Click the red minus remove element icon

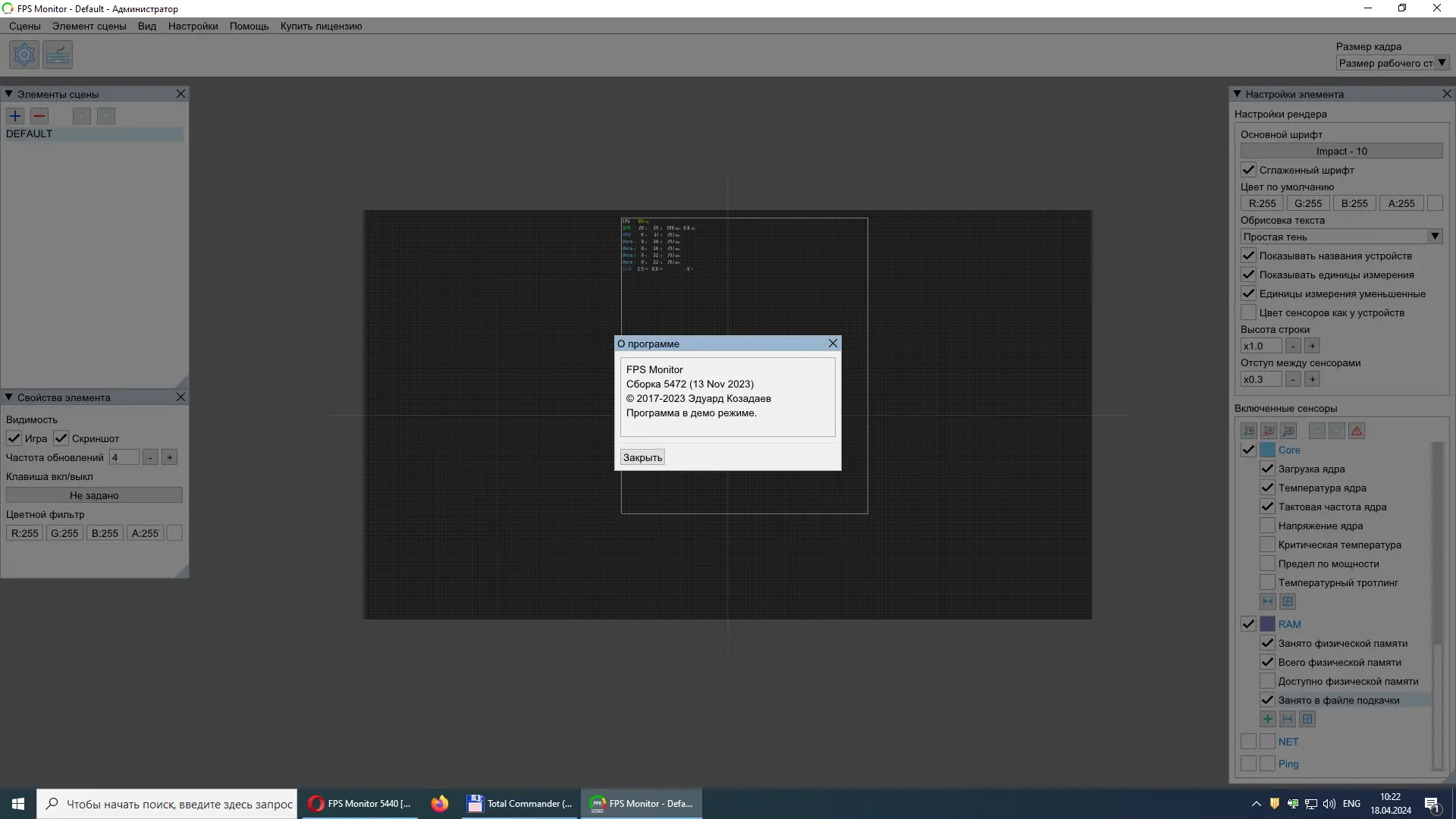click(x=39, y=116)
